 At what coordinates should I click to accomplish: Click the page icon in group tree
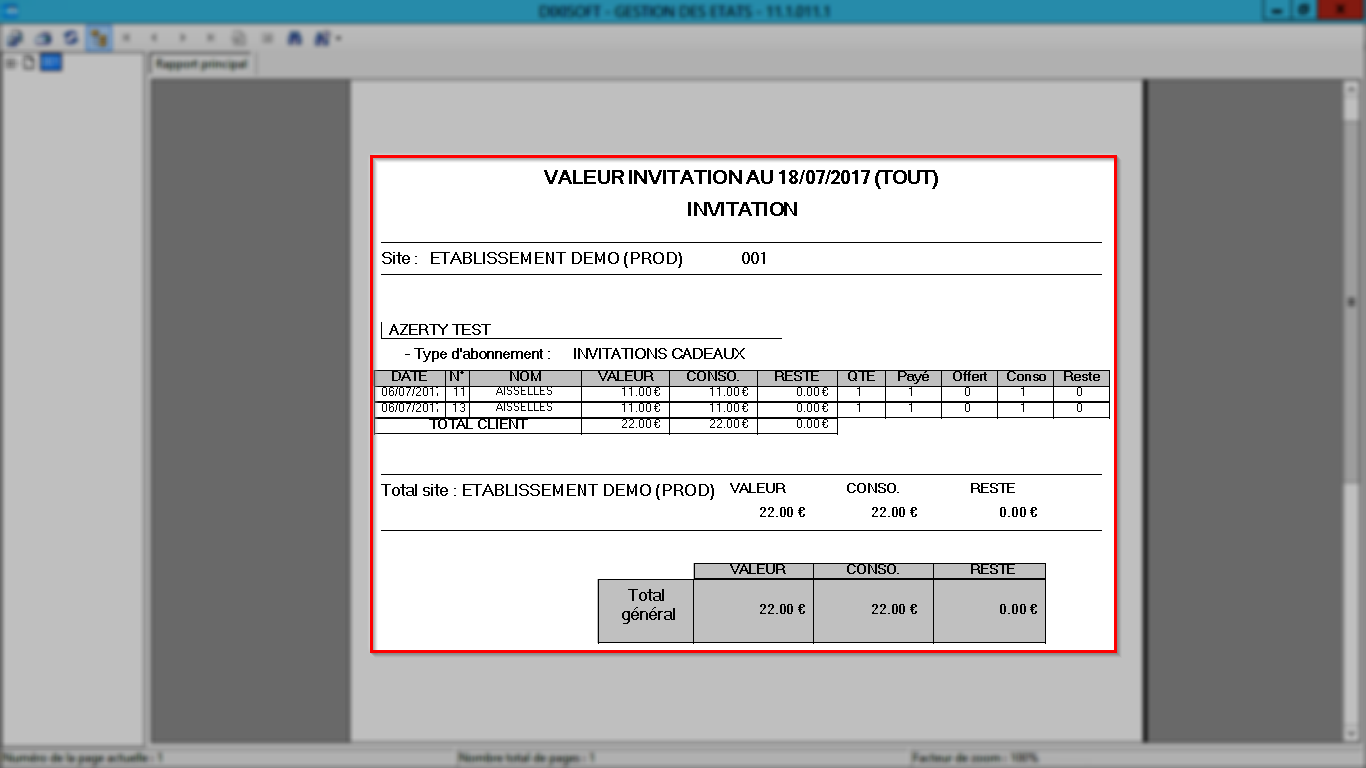(x=28, y=63)
